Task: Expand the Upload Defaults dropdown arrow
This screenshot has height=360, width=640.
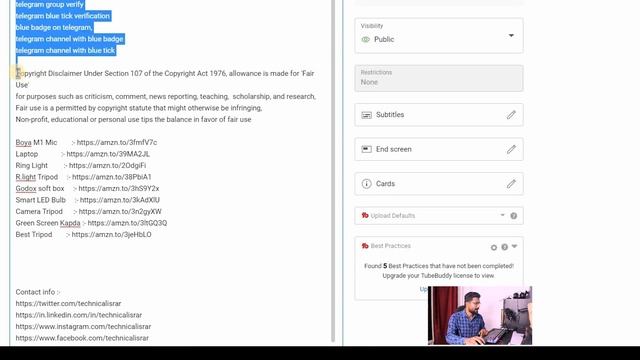Action: 502,215
